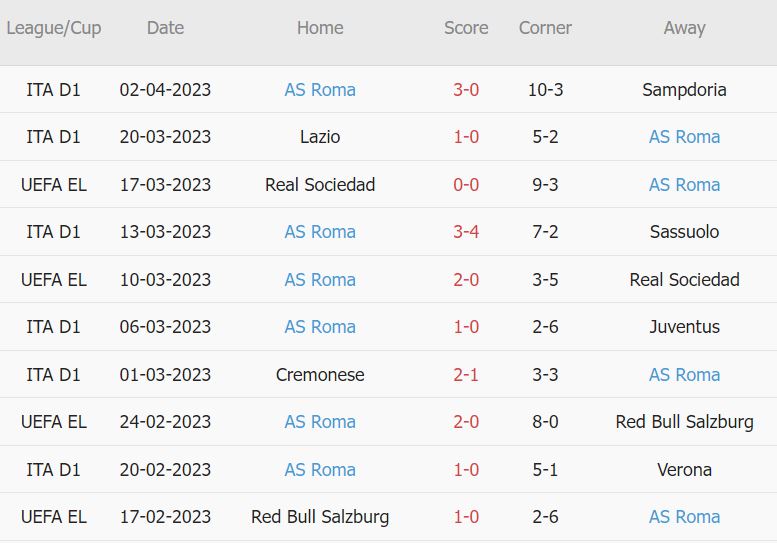The image size is (777, 543).
Task: Click the 10-3 corner count
Action: 545,90
